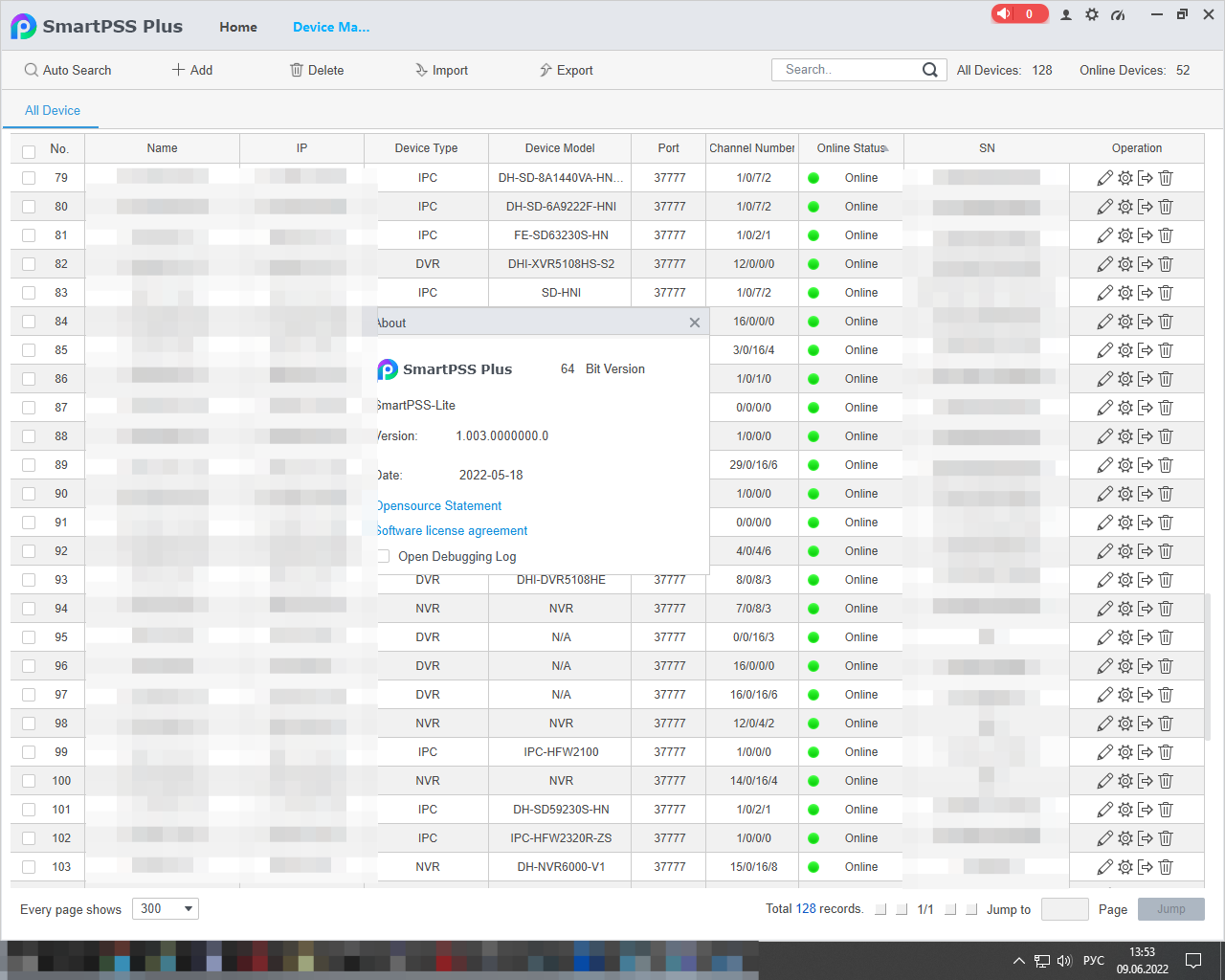The image size is (1225, 980).
Task: Click Import in the toolbar
Action: coord(441,70)
